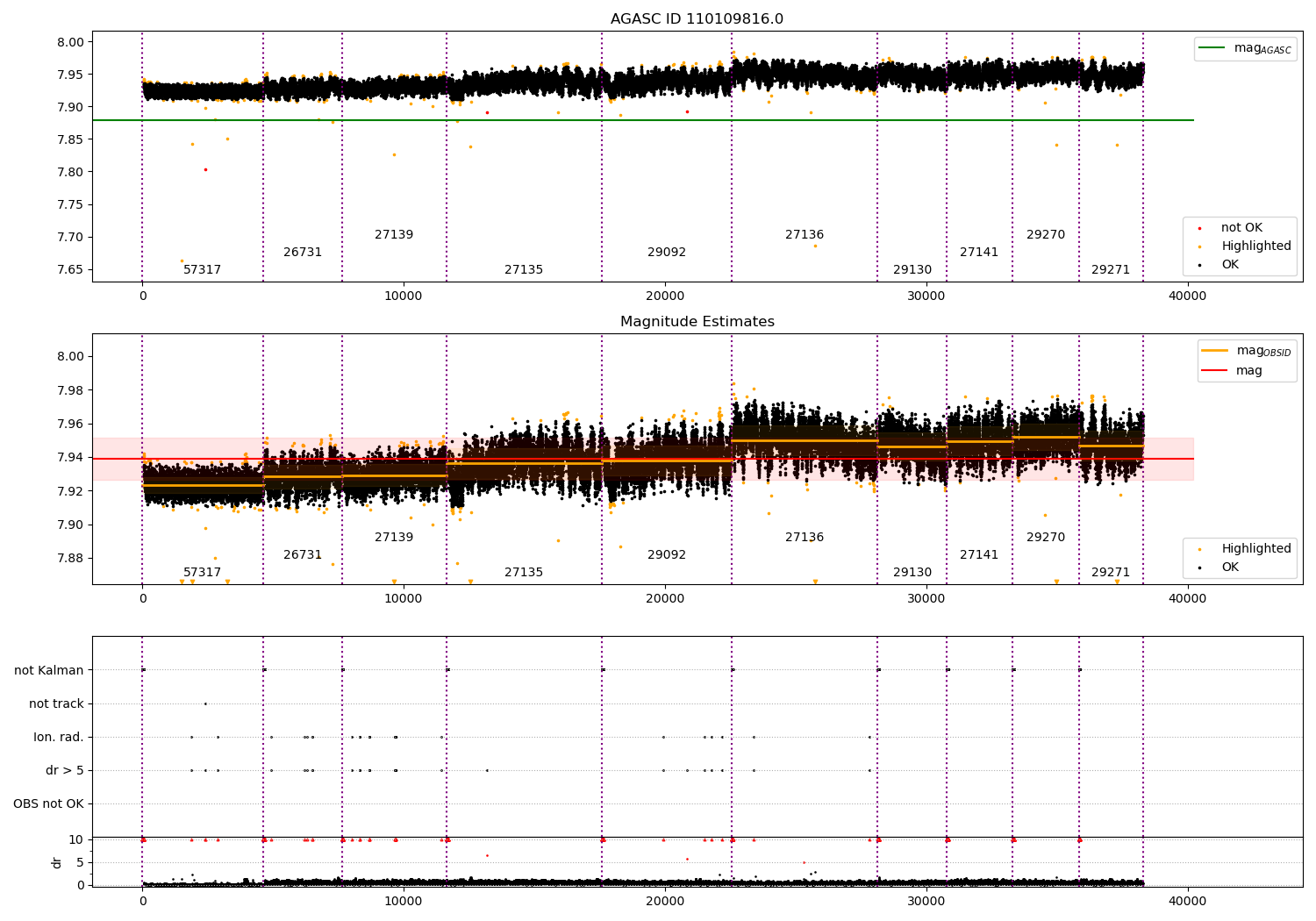Click the 'Ion. rad.' row label

click(59, 738)
